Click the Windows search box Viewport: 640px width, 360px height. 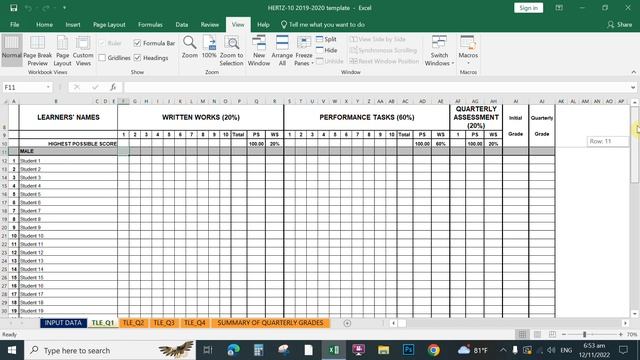click(x=110, y=350)
